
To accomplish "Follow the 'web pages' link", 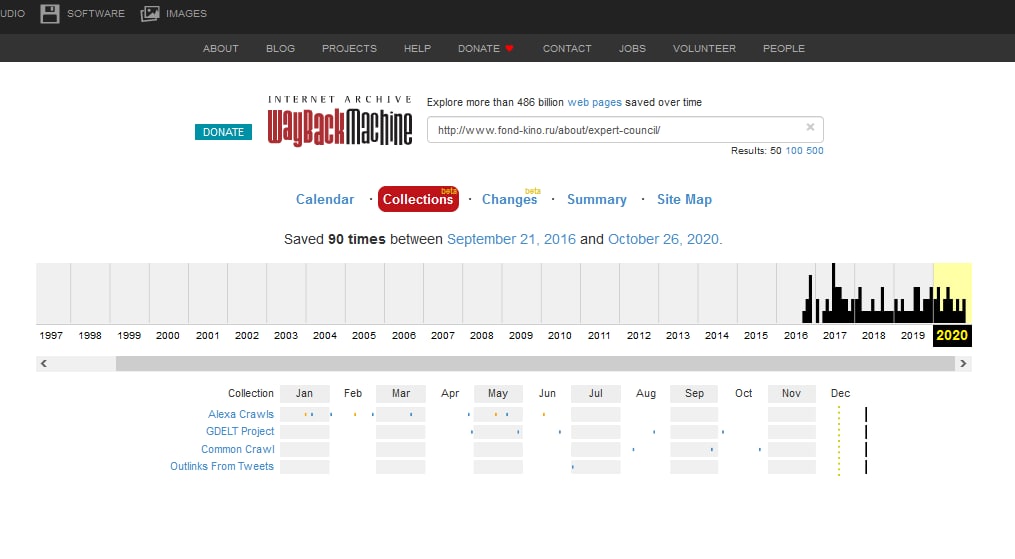I will tap(594, 102).
